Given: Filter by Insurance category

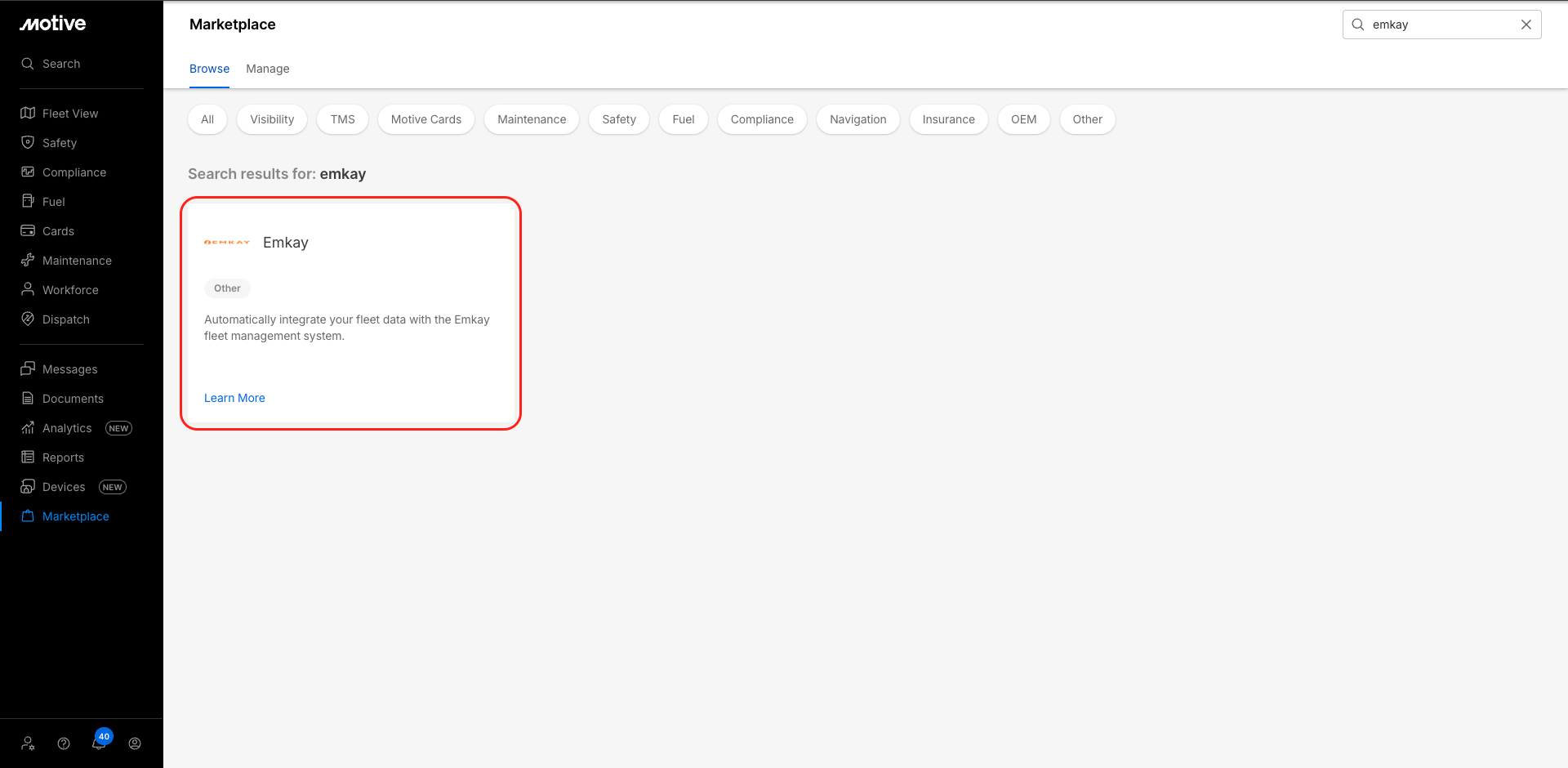Looking at the screenshot, I should tap(949, 119).
